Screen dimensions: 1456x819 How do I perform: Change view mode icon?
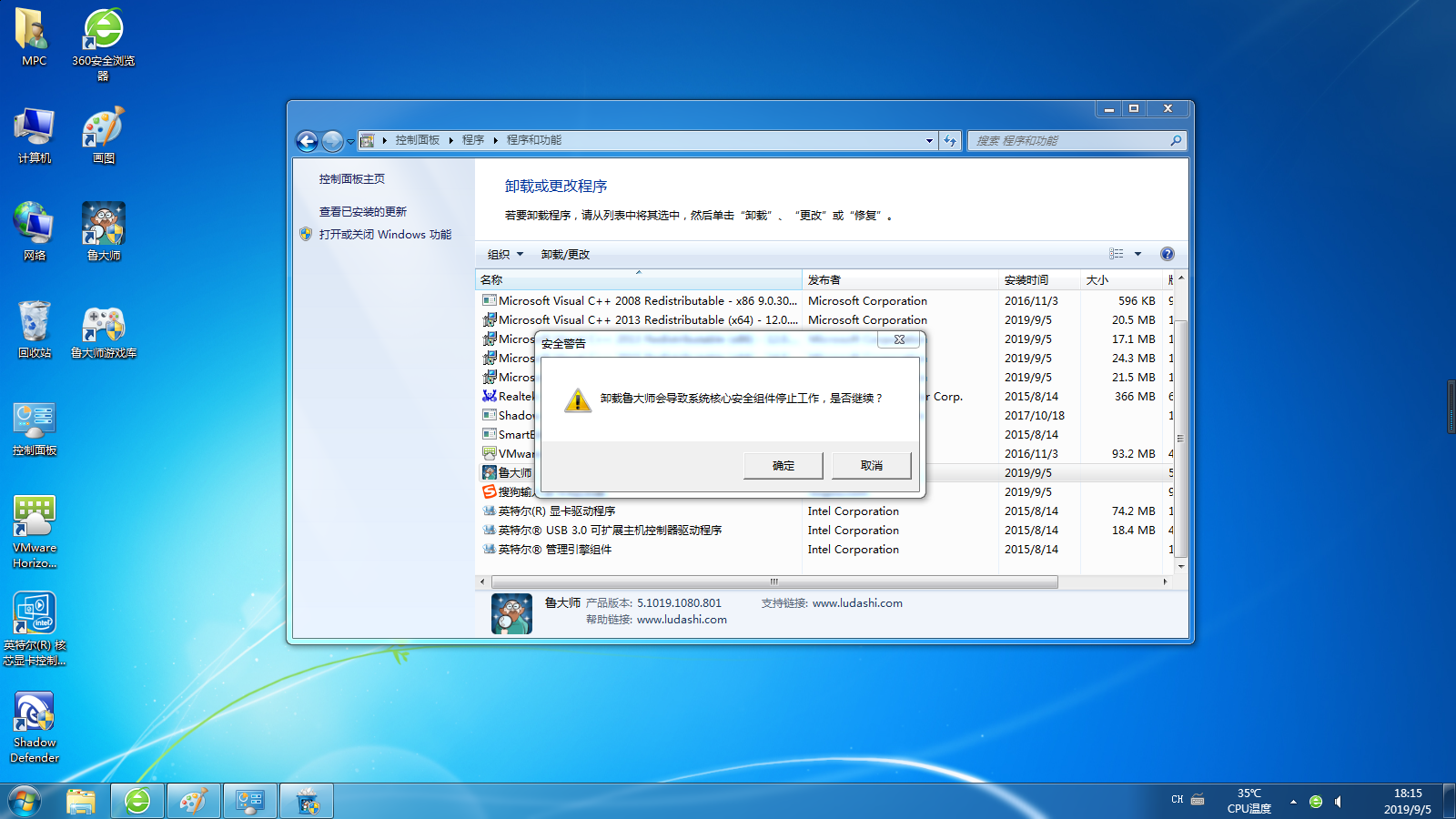click(1117, 254)
